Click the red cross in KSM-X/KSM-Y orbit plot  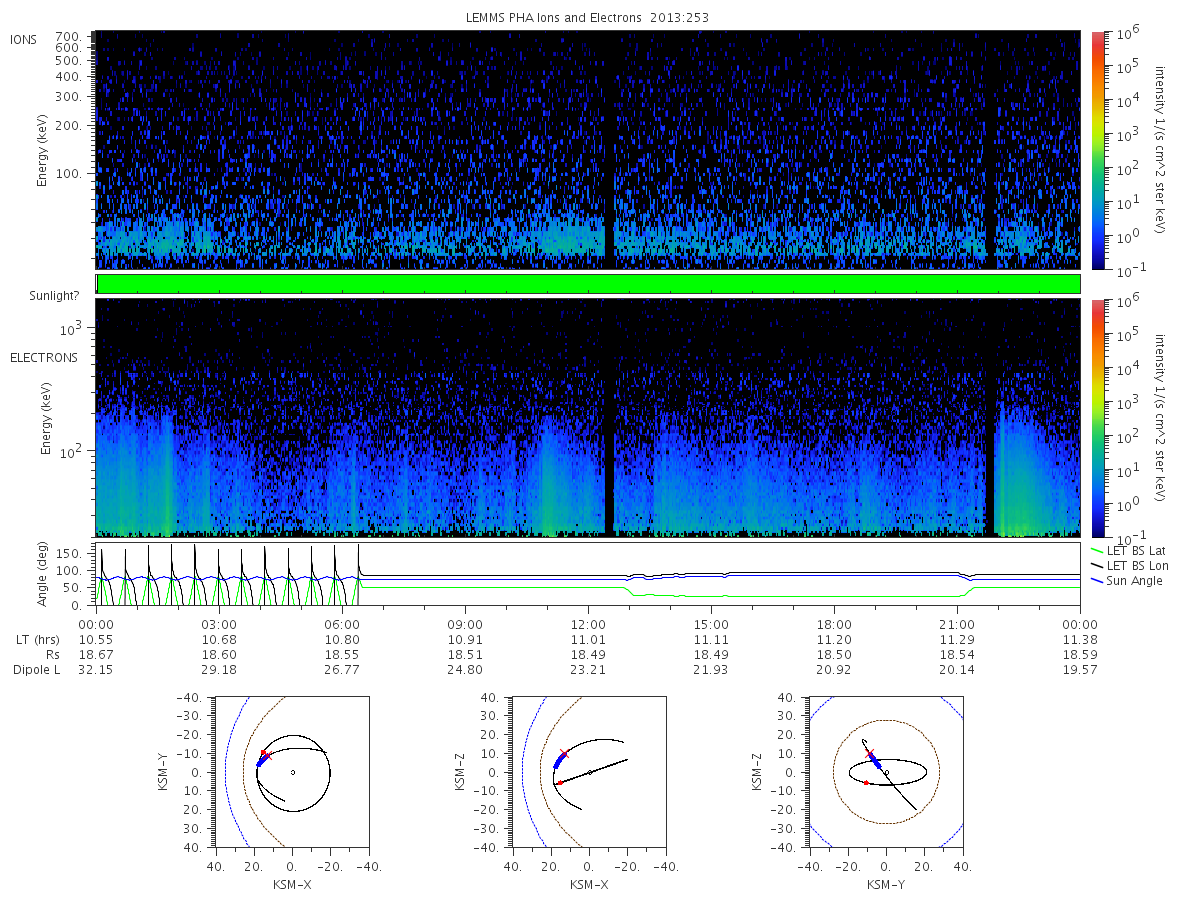point(267,756)
